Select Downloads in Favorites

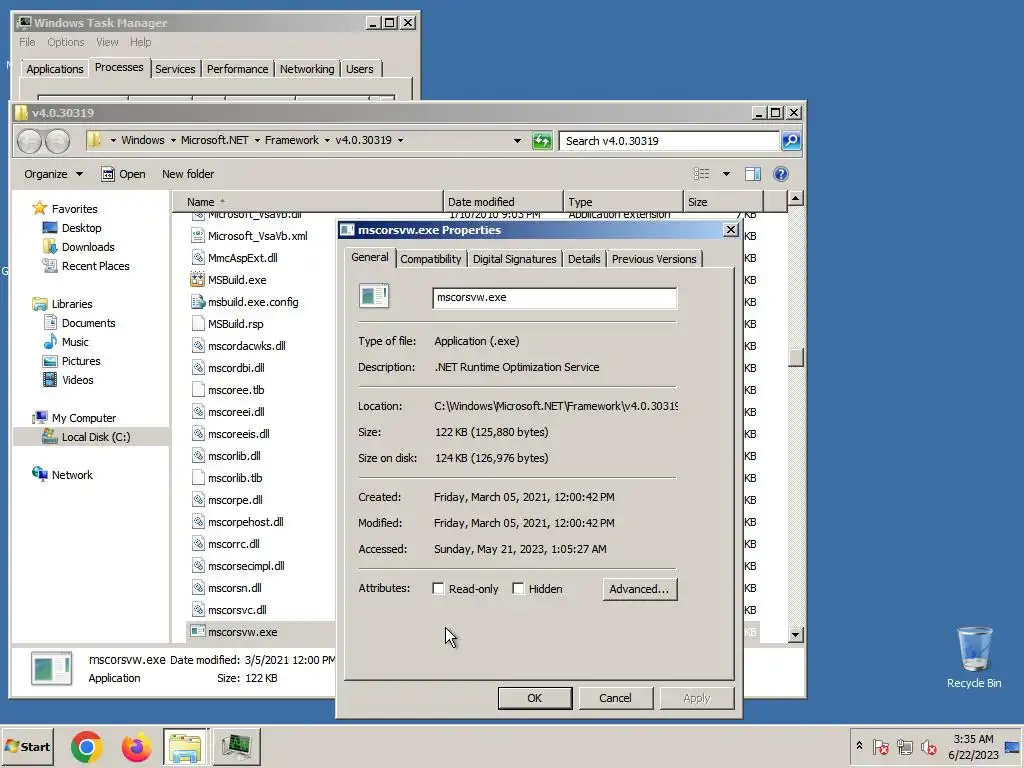[88, 247]
